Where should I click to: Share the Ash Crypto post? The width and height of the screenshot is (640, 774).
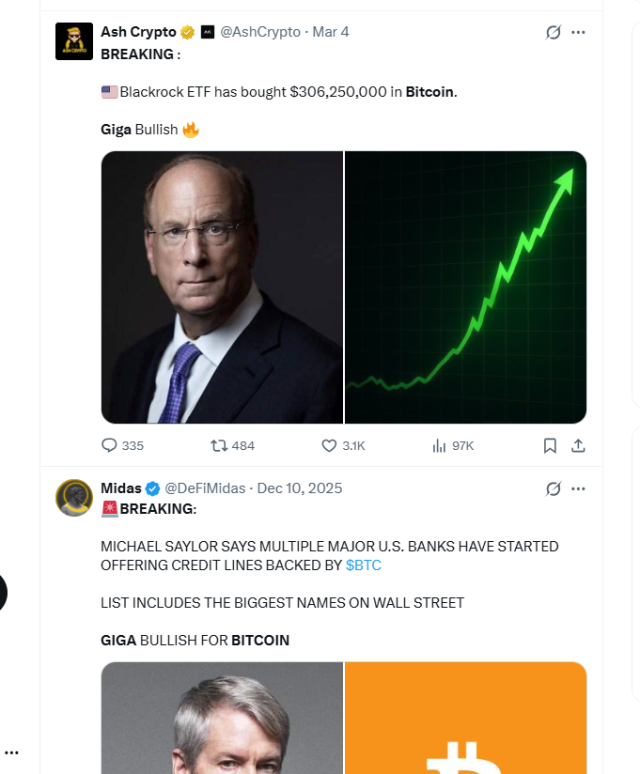coord(578,446)
